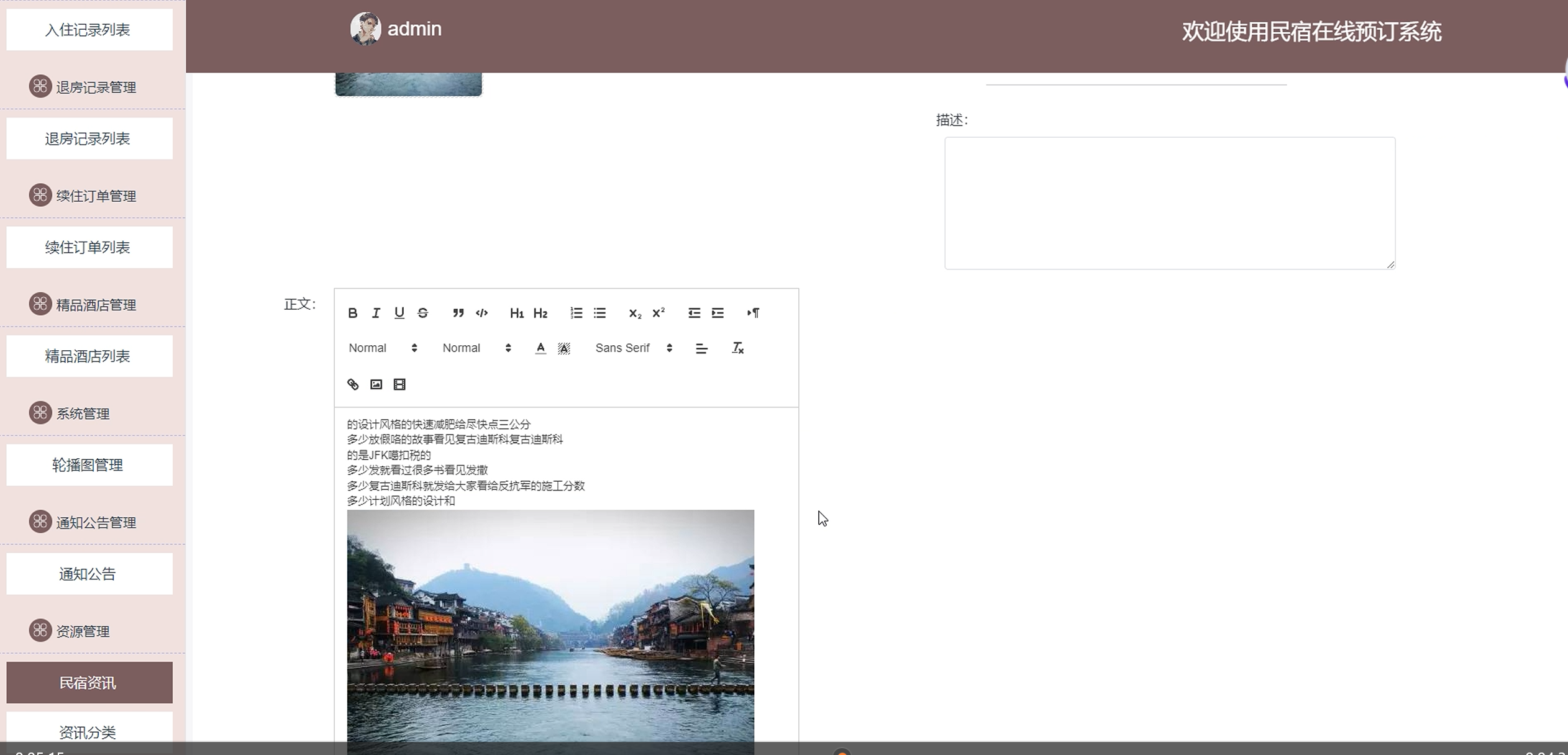Clear text formatting with Tx icon

[737, 348]
